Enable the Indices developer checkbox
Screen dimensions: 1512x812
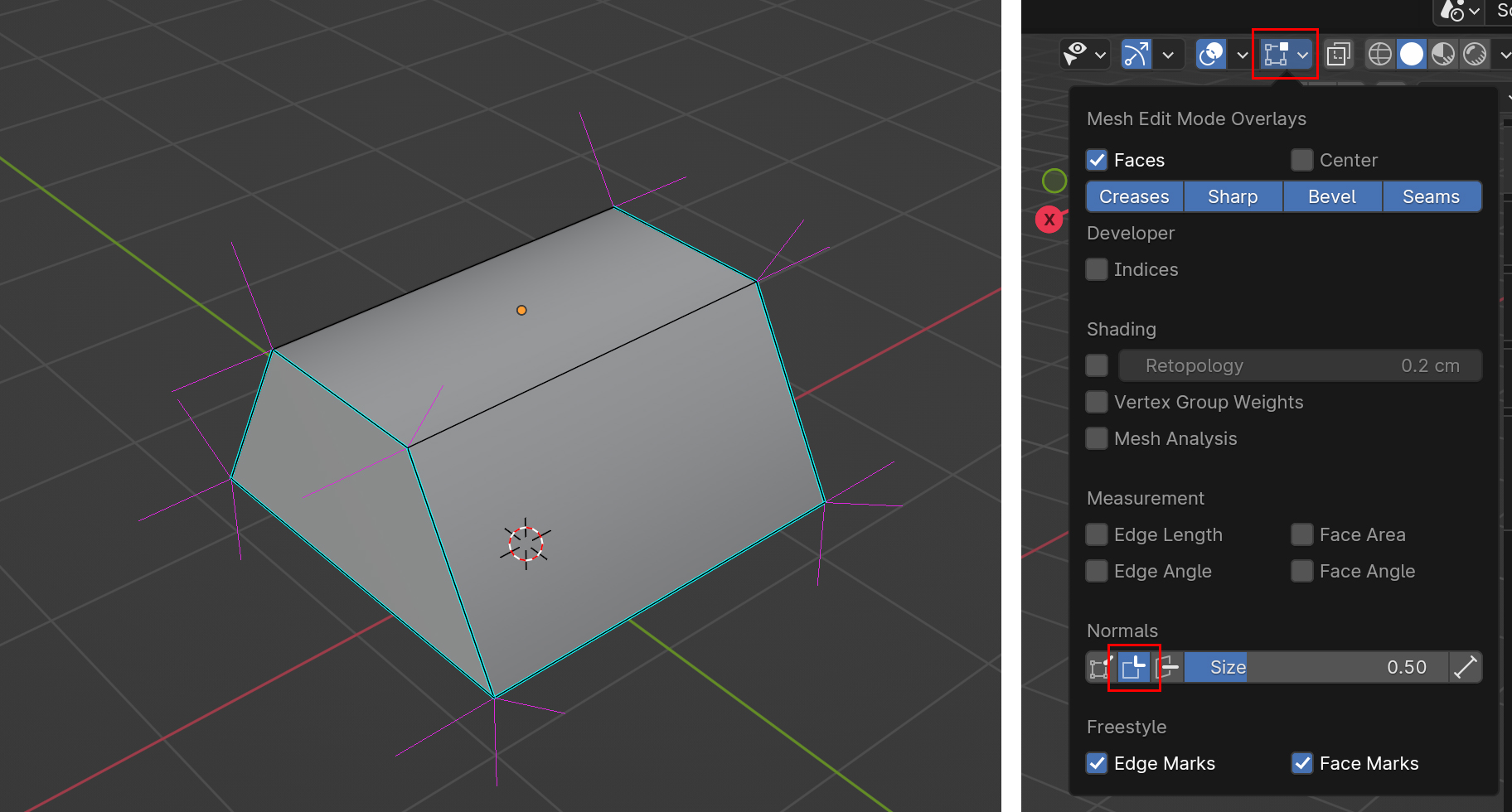(1097, 269)
